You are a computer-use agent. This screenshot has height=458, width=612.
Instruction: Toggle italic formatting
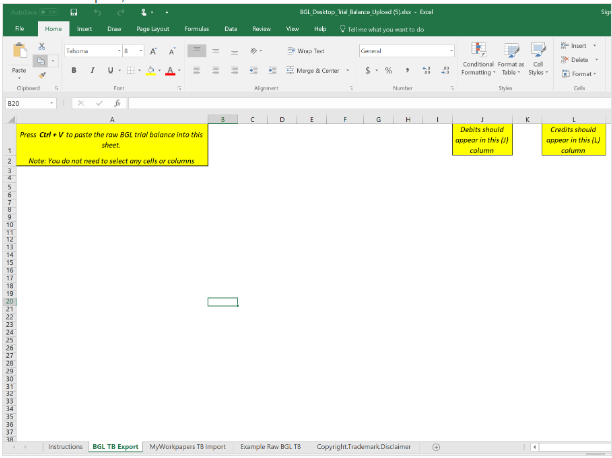pos(92,70)
